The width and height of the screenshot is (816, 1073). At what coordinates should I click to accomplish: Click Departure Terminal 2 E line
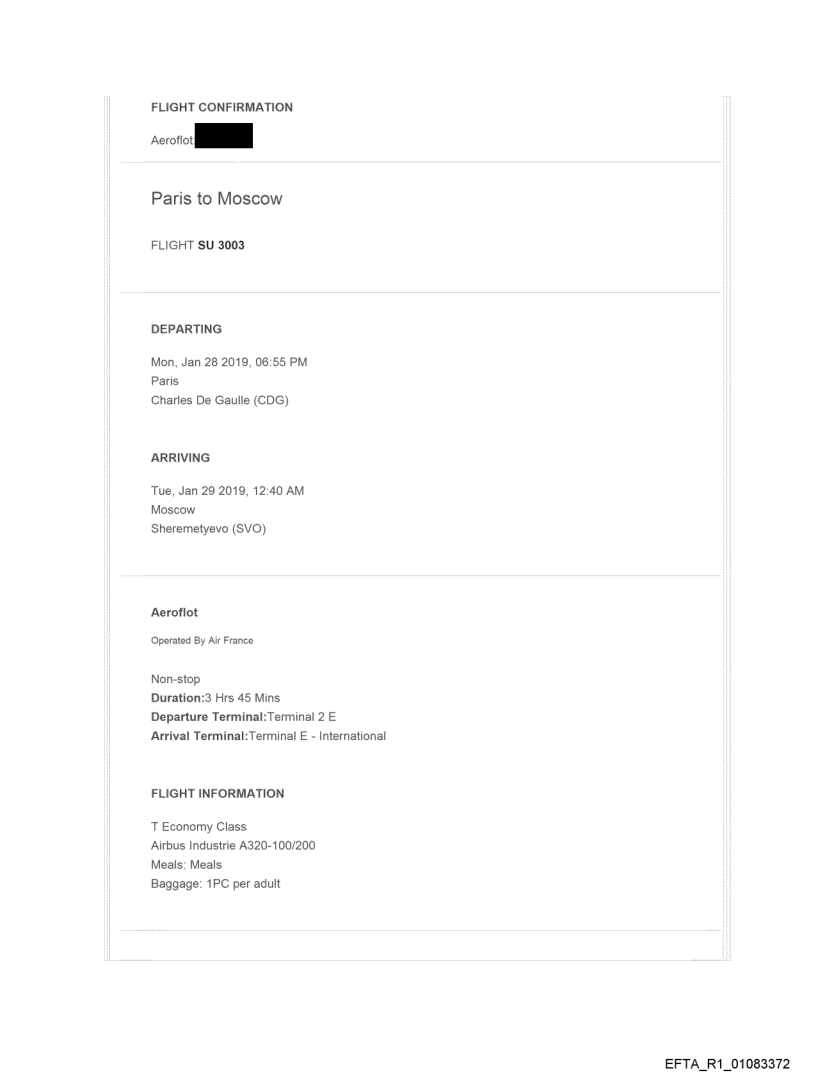(243, 717)
